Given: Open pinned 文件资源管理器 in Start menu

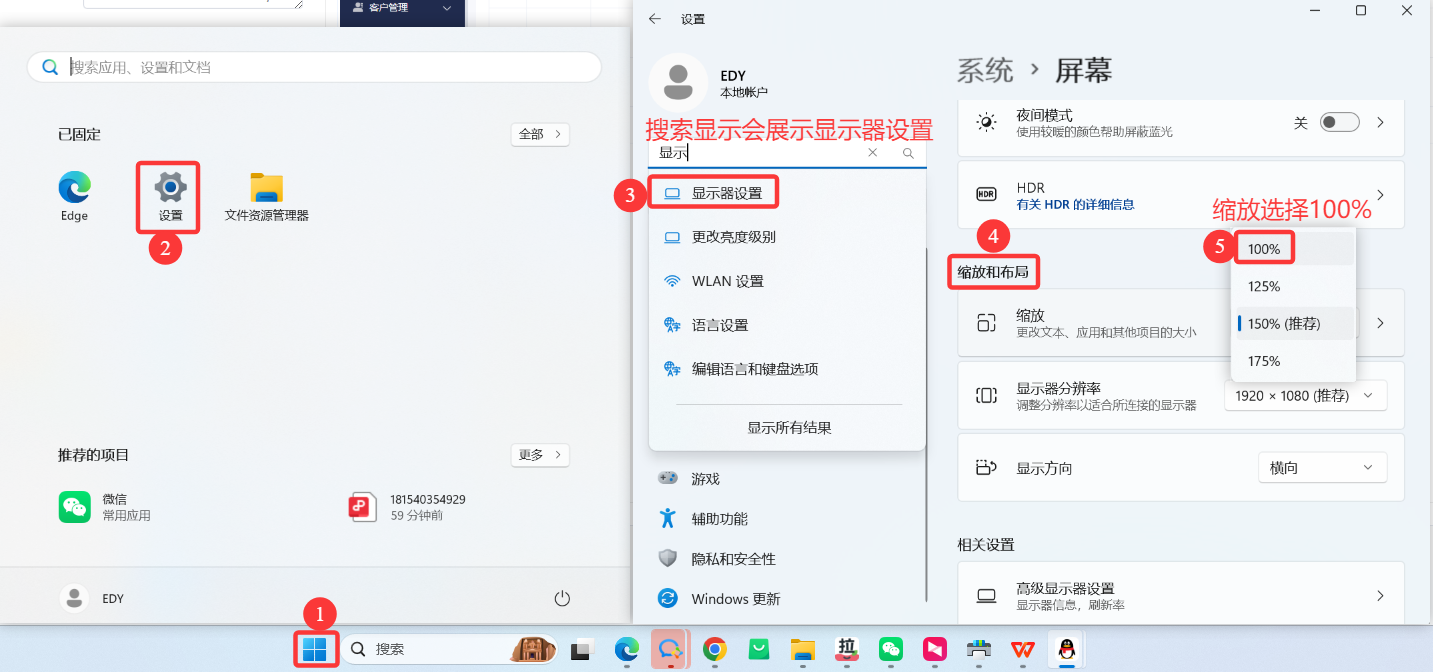Looking at the screenshot, I should [267, 196].
